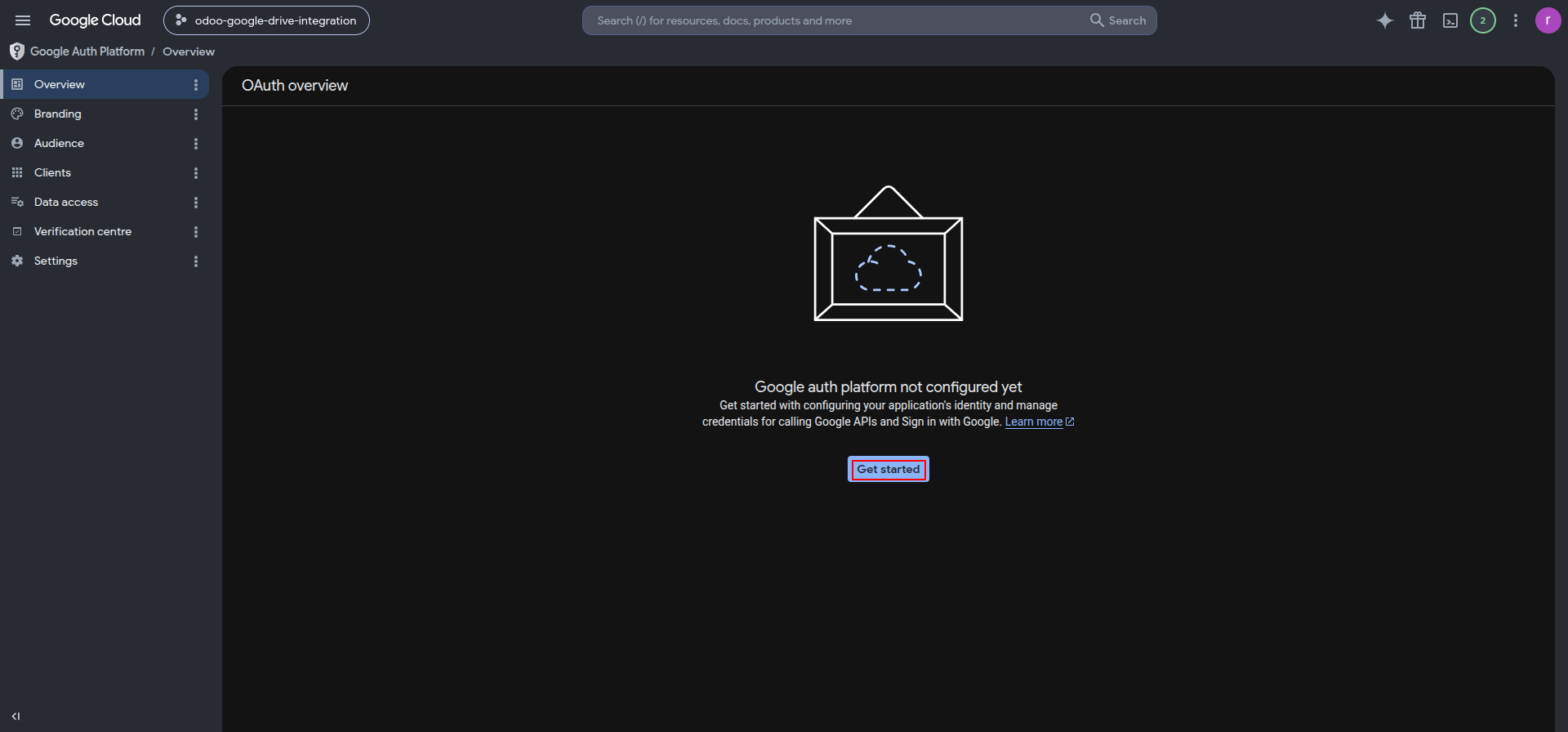Open the main navigation hamburger menu

(x=23, y=20)
